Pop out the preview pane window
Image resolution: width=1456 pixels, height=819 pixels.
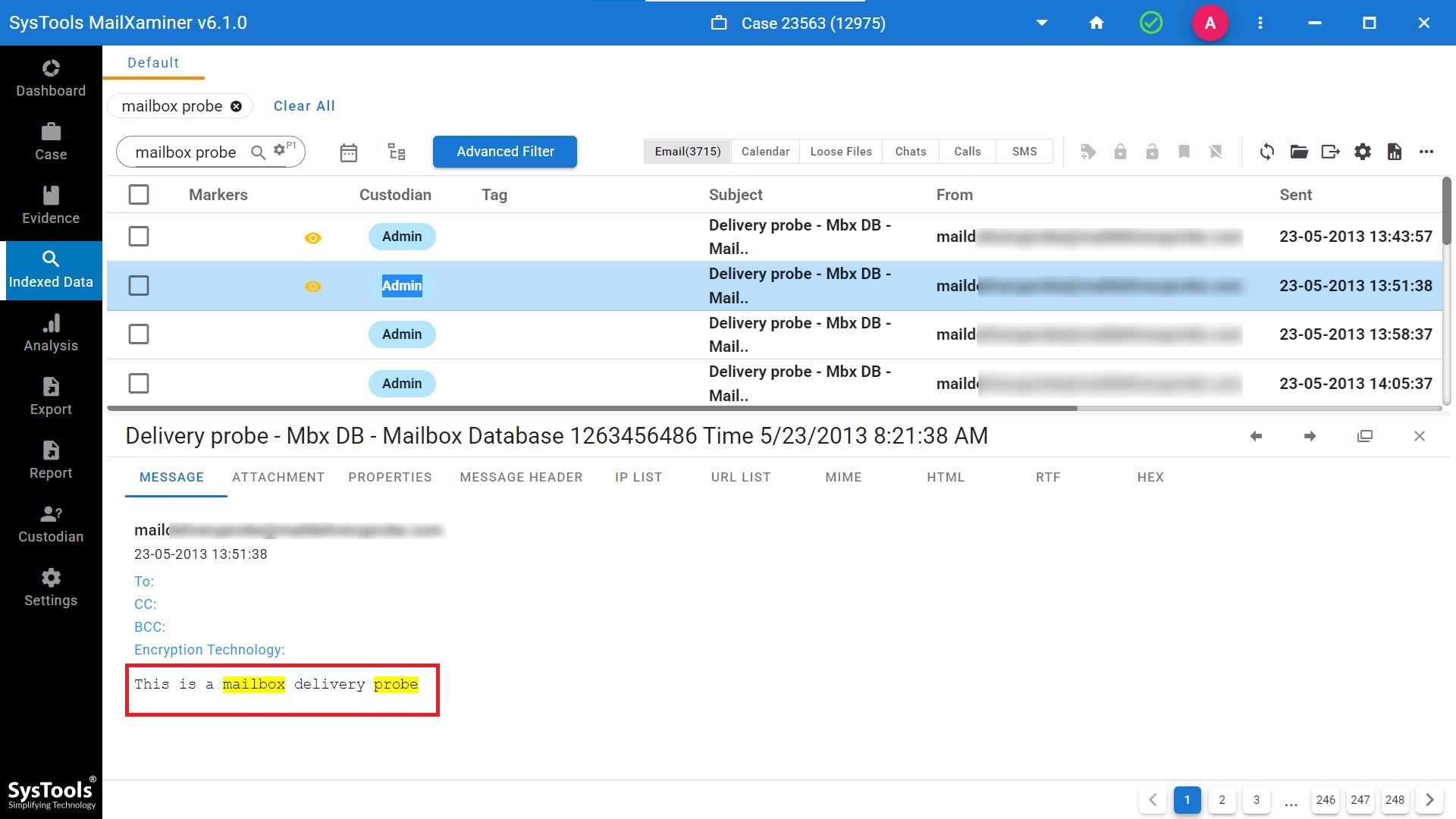[x=1365, y=436]
